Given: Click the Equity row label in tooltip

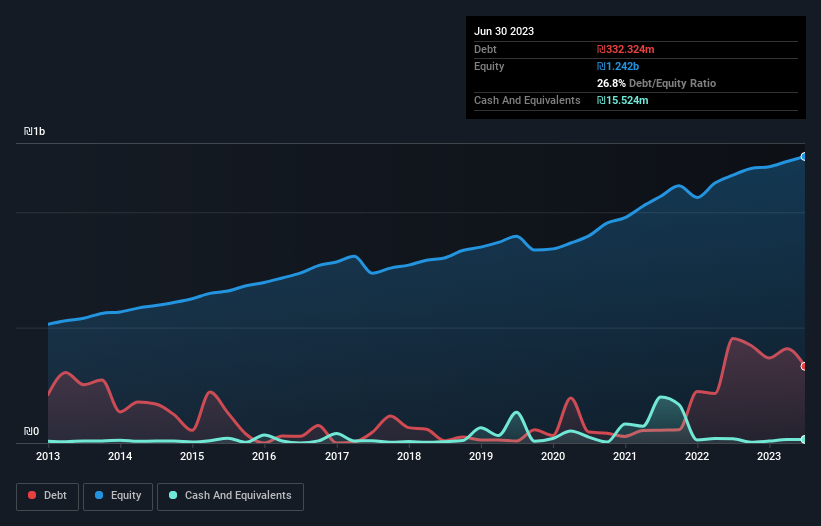Looking at the screenshot, I should [x=489, y=66].
